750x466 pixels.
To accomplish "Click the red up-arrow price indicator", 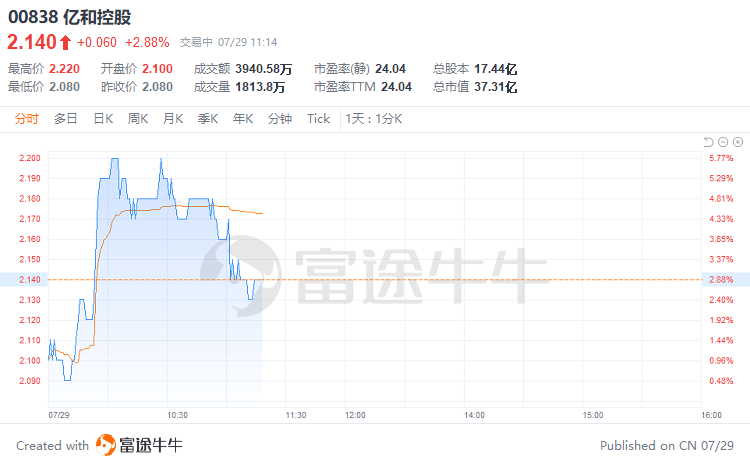I will (x=65, y=42).
